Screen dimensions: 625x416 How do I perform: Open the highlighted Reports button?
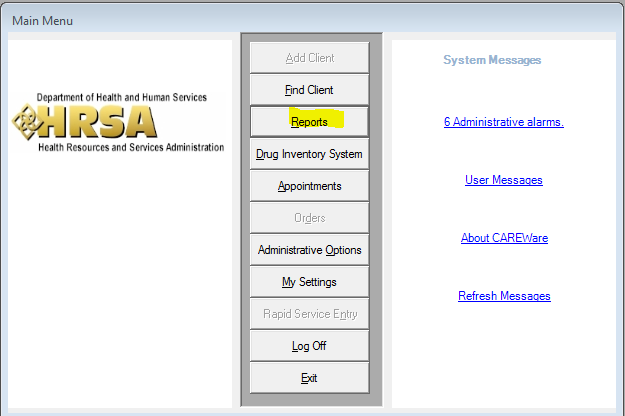(x=309, y=122)
